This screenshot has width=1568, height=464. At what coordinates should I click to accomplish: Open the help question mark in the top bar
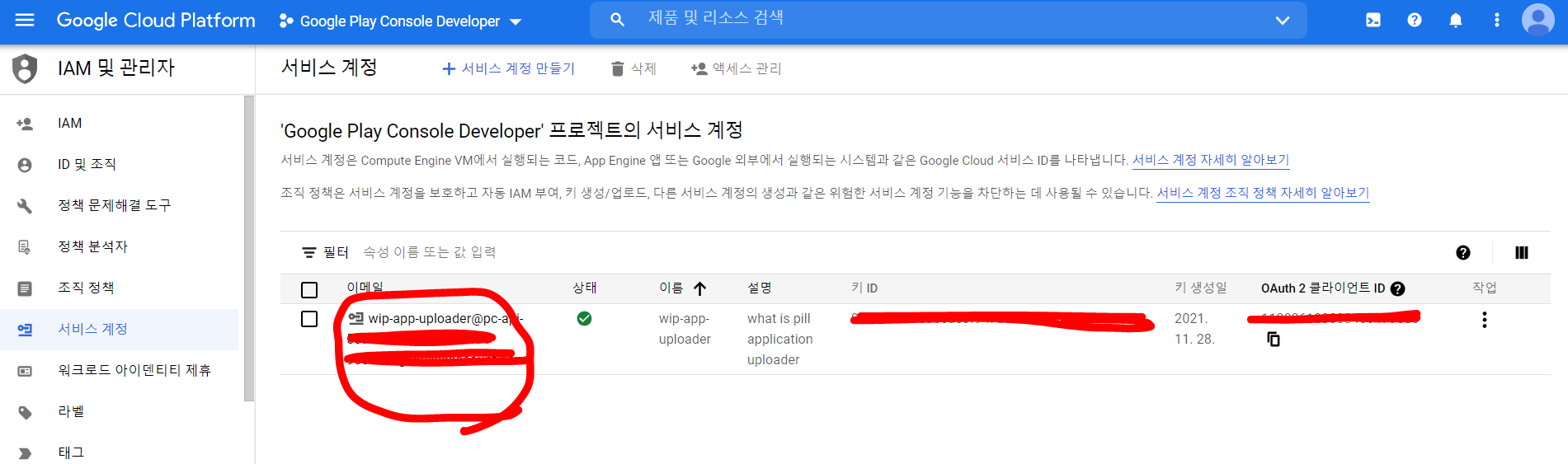click(1415, 20)
